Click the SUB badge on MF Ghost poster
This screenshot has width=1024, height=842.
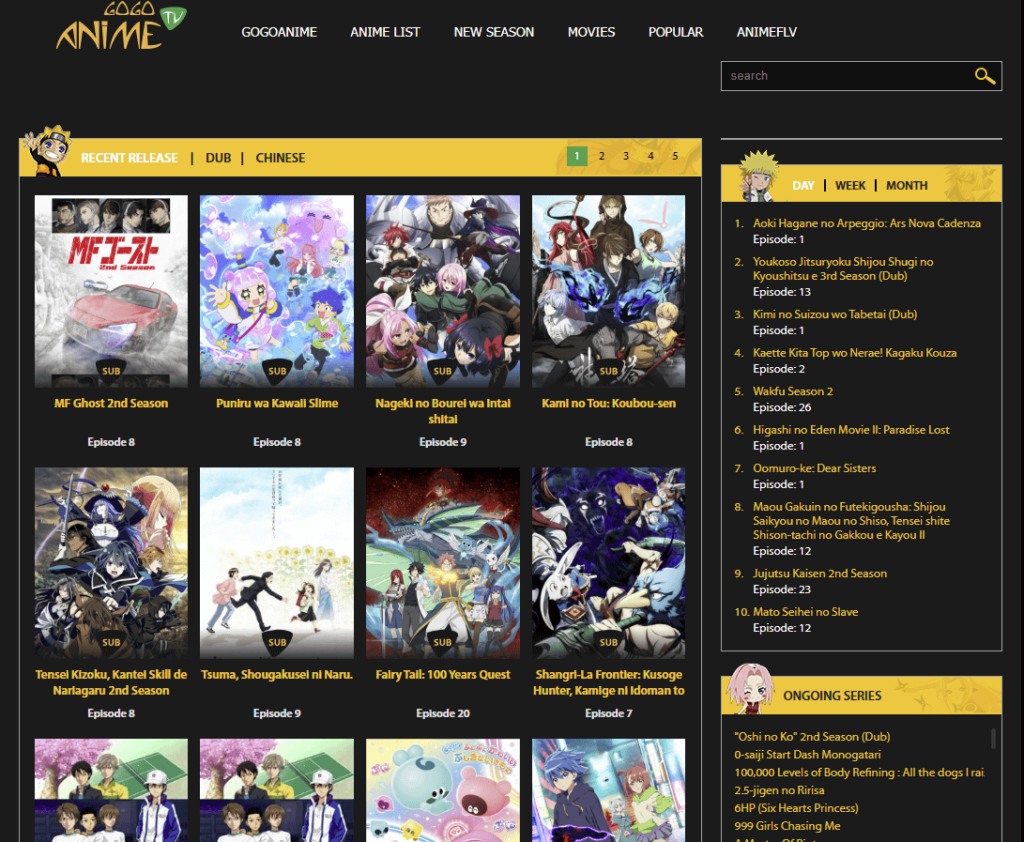[111, 370]
